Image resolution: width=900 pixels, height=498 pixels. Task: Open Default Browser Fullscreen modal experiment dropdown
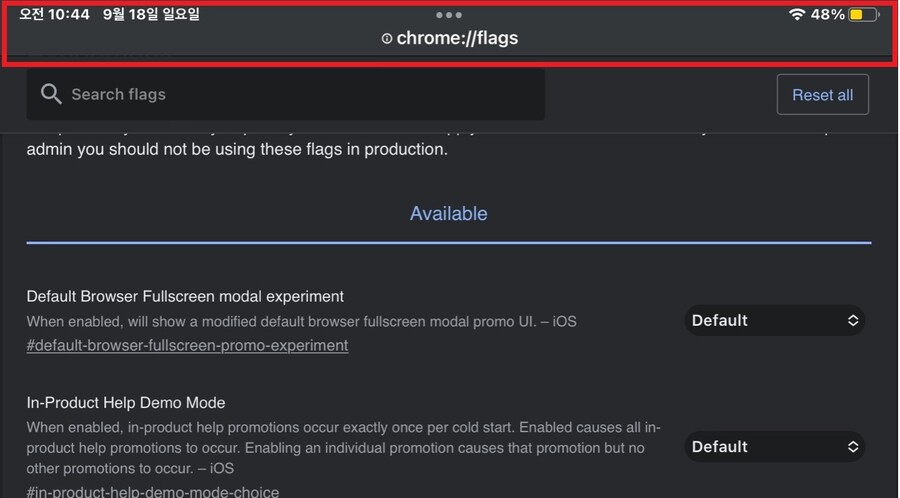[x=774, y=320]
